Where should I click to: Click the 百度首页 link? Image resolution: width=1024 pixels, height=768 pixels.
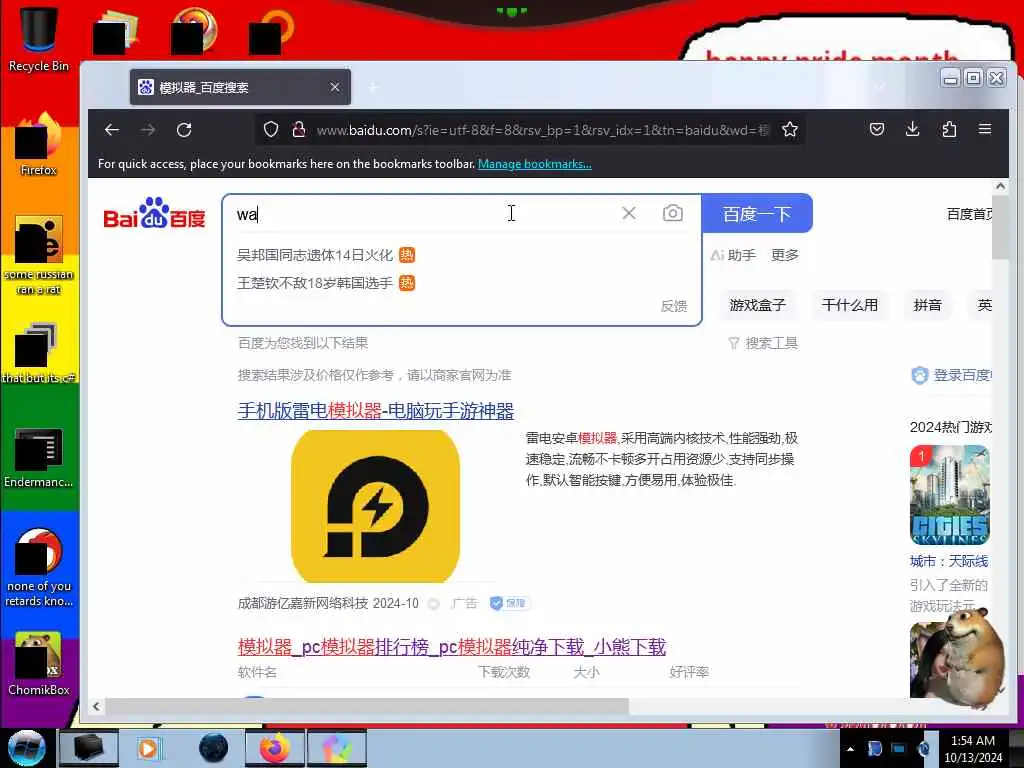970,214
